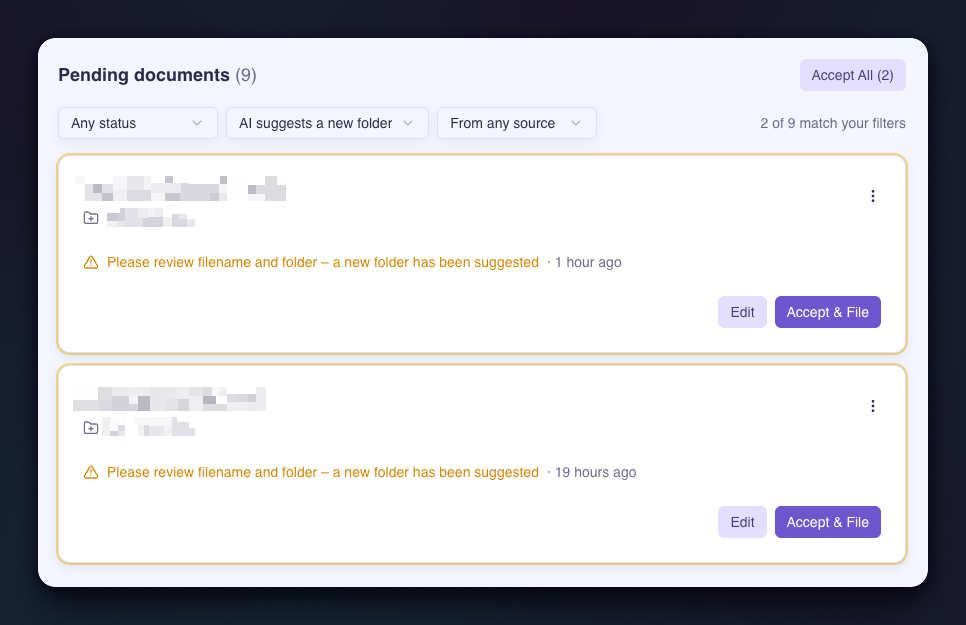This screenshot has height=625, width=966.
Task: Click the suggested folder name in the first card
Action: (151, 218)
